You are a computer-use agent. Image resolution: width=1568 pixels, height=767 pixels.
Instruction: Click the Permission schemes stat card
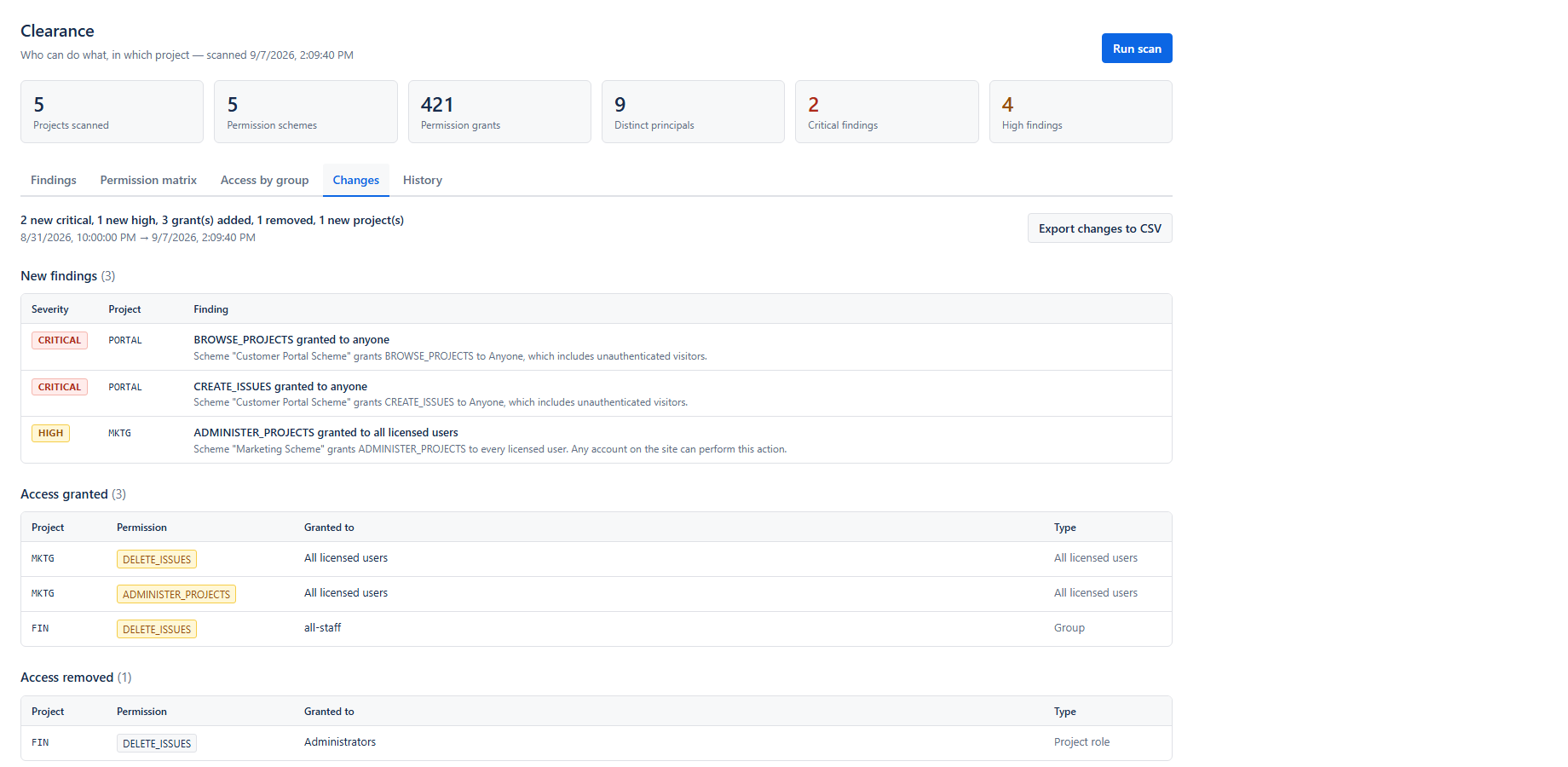[306, 112]
